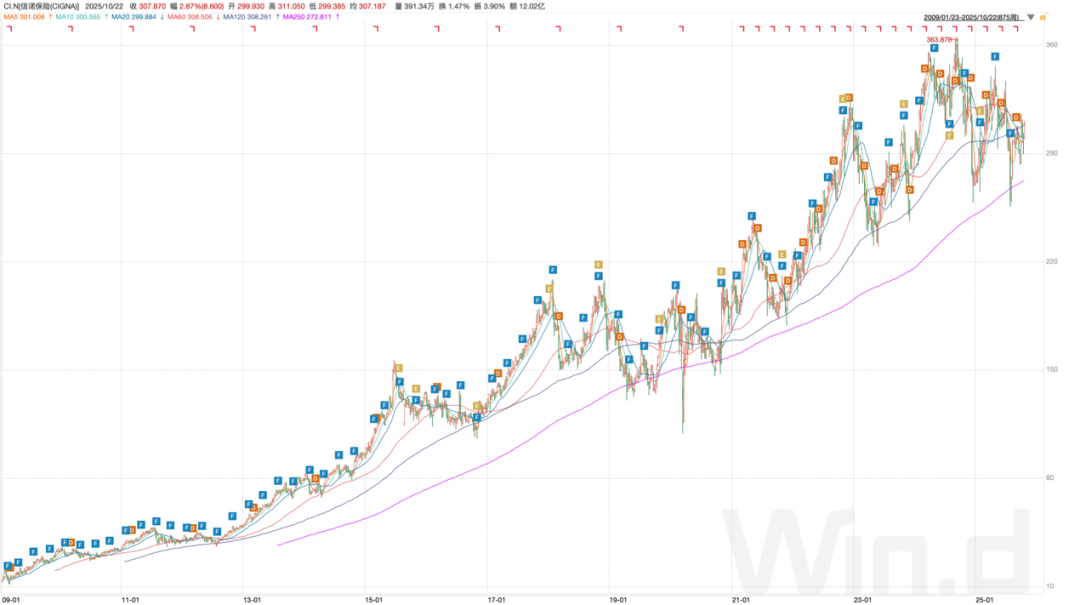Click the 363.878 peak price label
Screen dimensions: 1080x605
point(941,40)
